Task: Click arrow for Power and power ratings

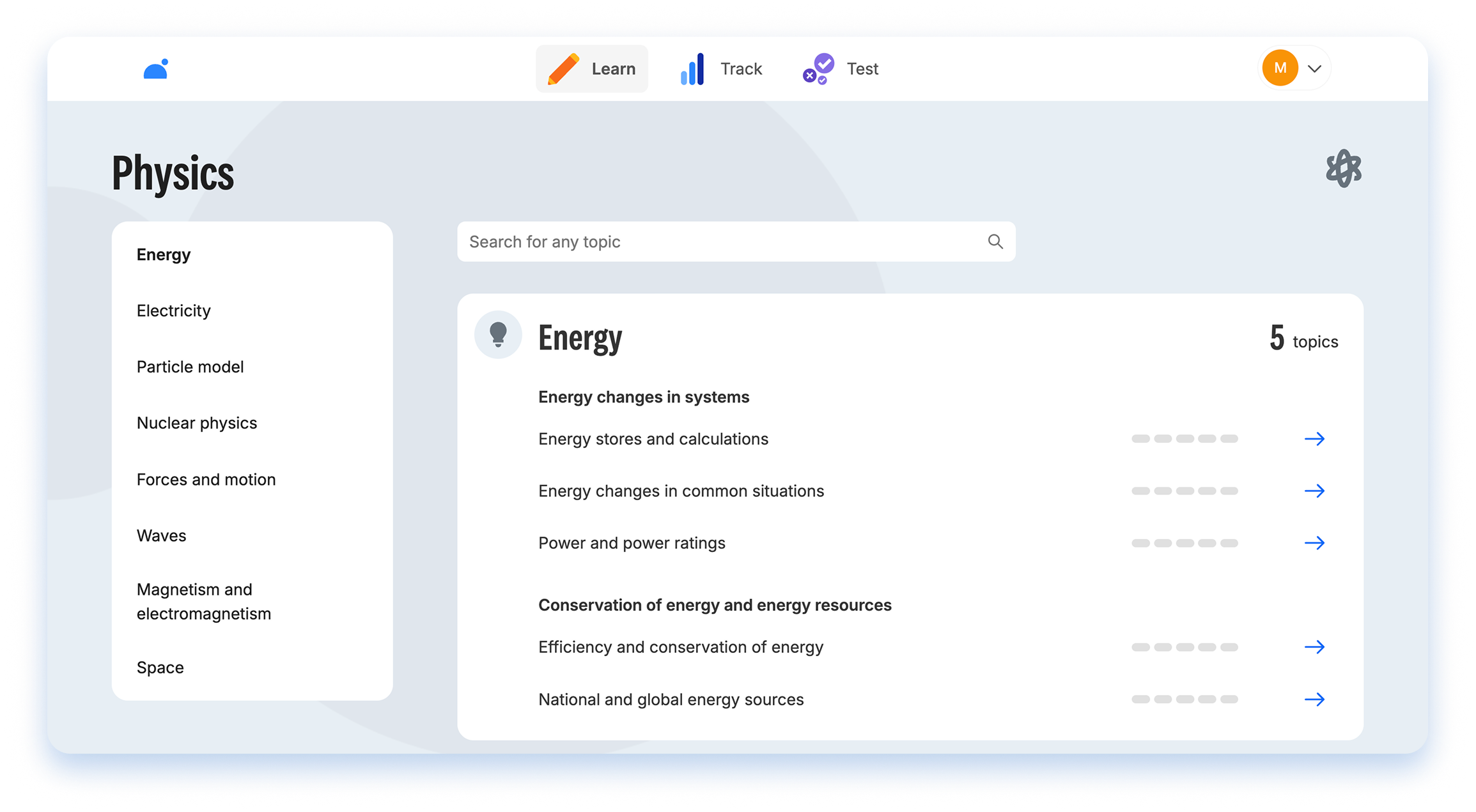Action: click(x=1314, y=543)
